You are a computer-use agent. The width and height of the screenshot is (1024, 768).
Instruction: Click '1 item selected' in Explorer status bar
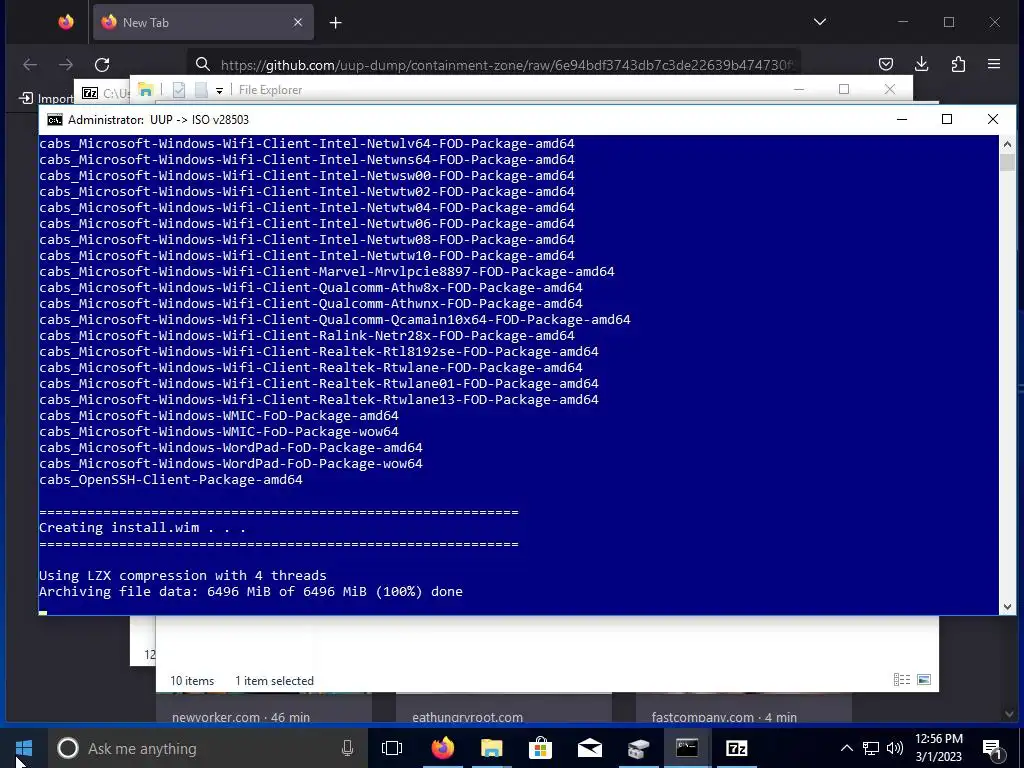(274, 680)
